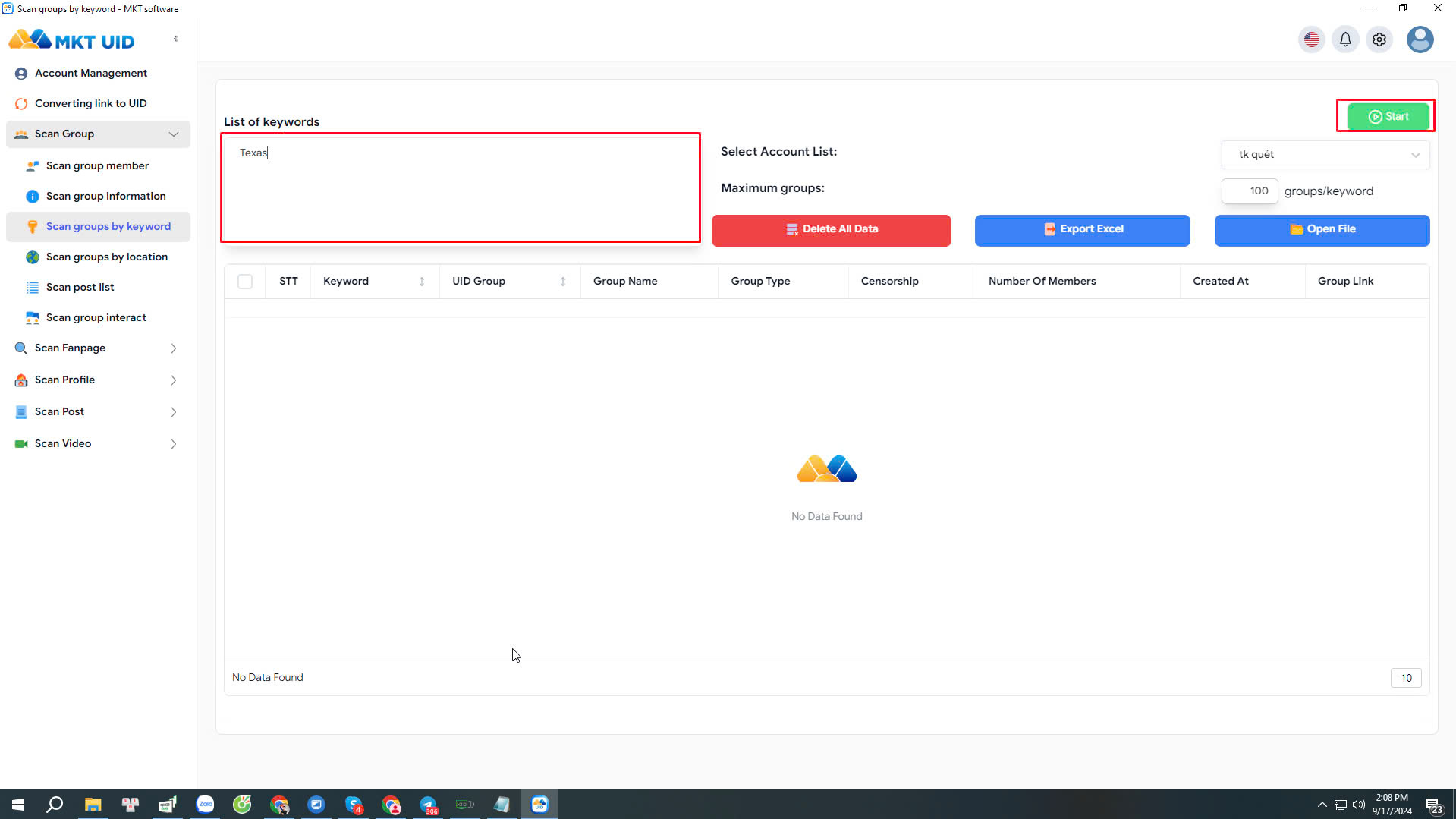The width and height of the screenshot is (1456, 819).
Task: Toggle the select-all checkbox in table header
Action: tap(245, 282)
